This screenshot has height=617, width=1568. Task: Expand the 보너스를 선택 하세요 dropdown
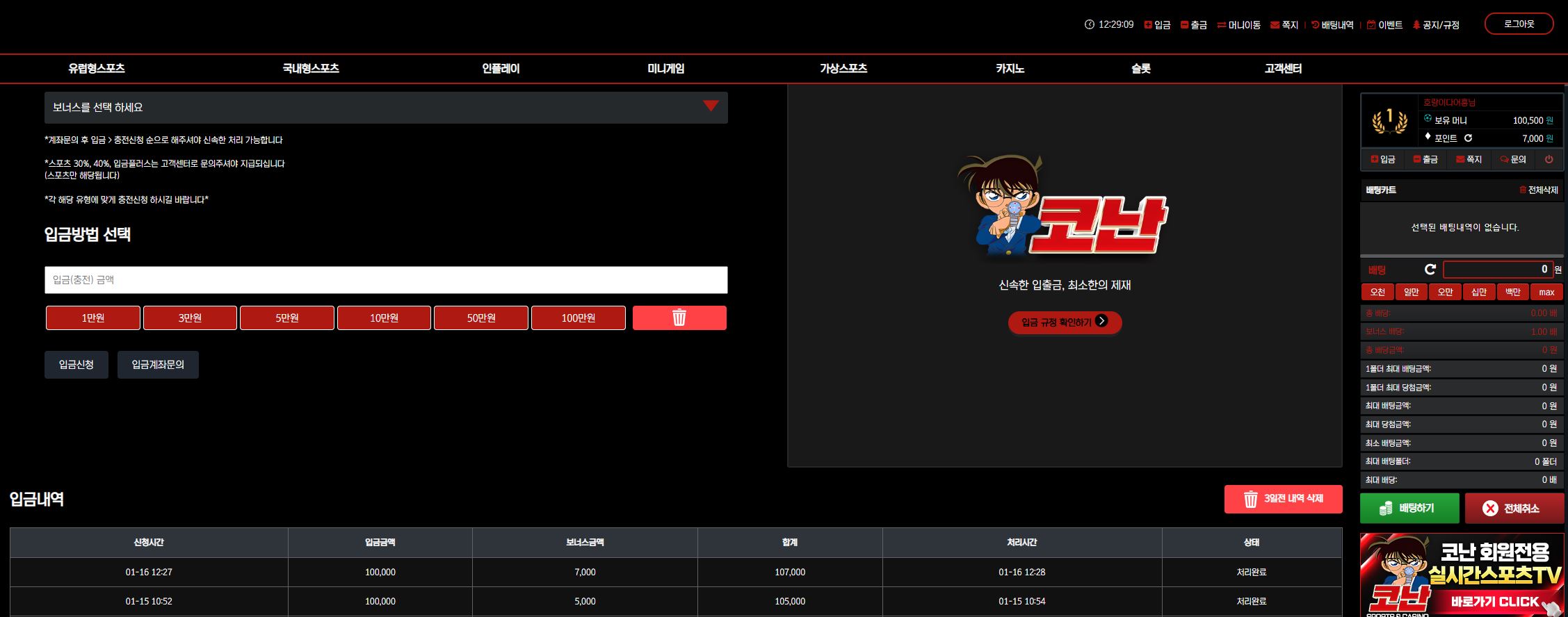click(386, 107)
